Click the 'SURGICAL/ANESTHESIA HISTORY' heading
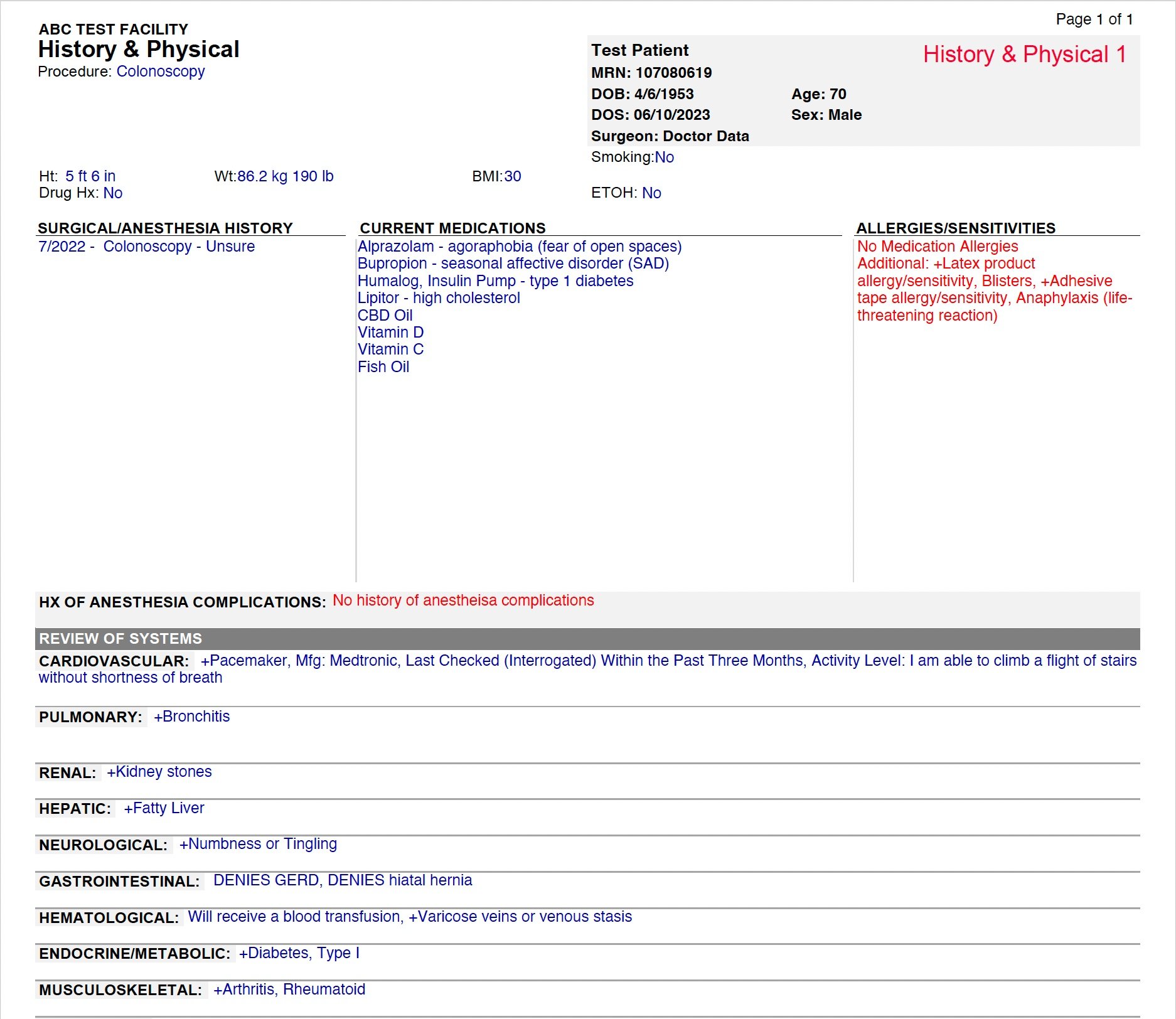The width and height of the screenshot is (1176, 1019). tap(166, 228)
